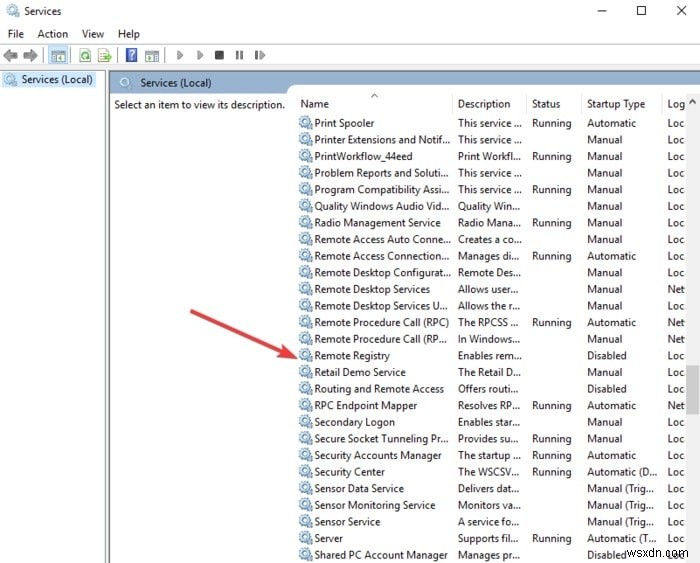
Task: Select the Routing and Remote Access service
Action: (379, 388)
